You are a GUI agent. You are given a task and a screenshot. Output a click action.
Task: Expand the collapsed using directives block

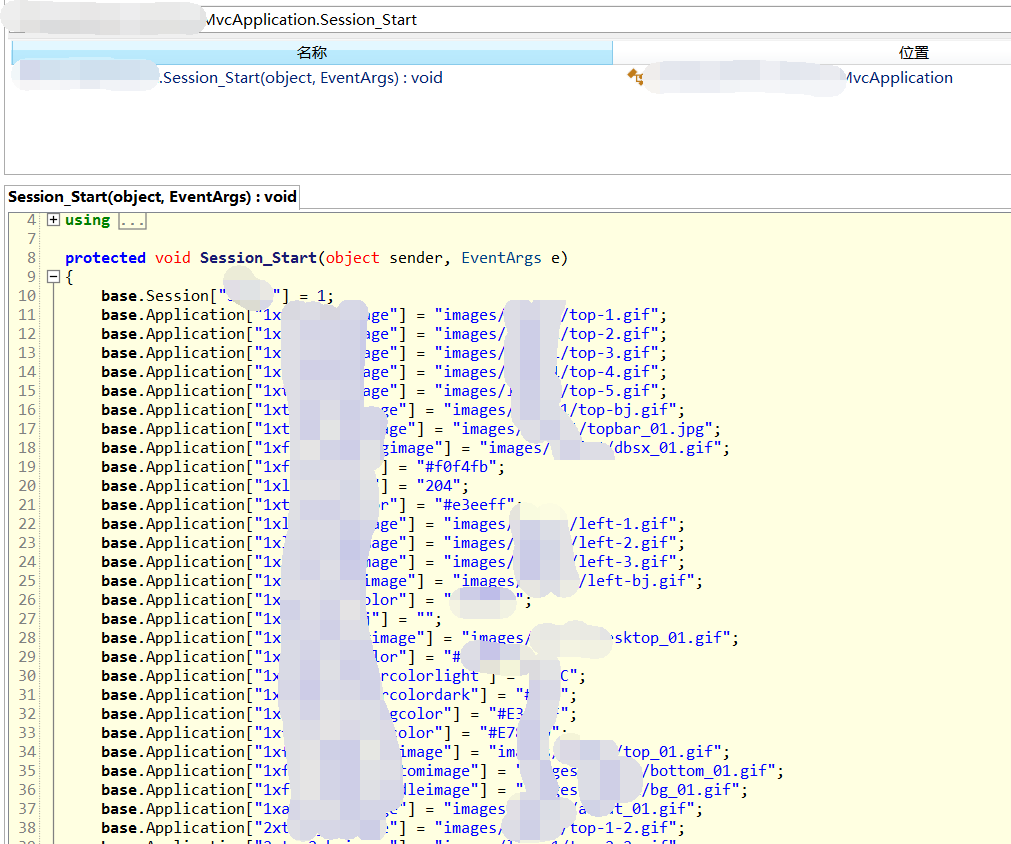tap(53, 220)
